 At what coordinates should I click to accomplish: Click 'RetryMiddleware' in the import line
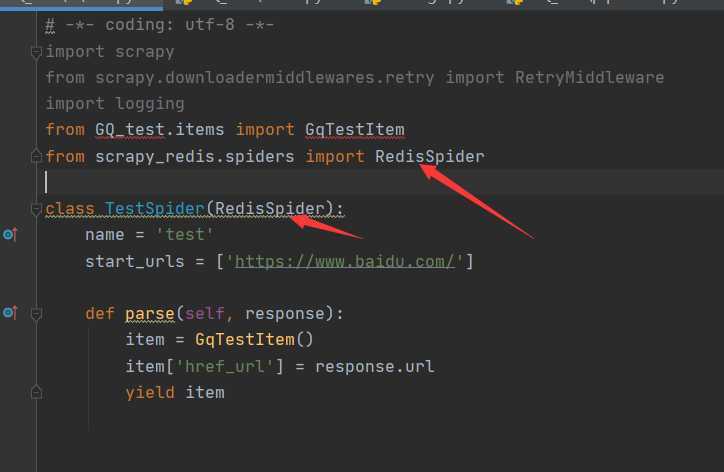[x=590, y=78]
